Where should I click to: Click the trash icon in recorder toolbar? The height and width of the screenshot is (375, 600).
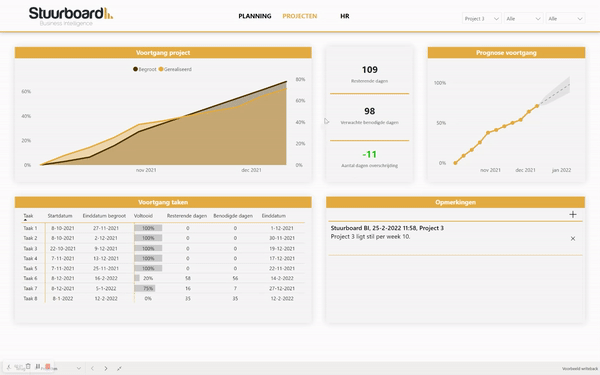pos(28,367)
